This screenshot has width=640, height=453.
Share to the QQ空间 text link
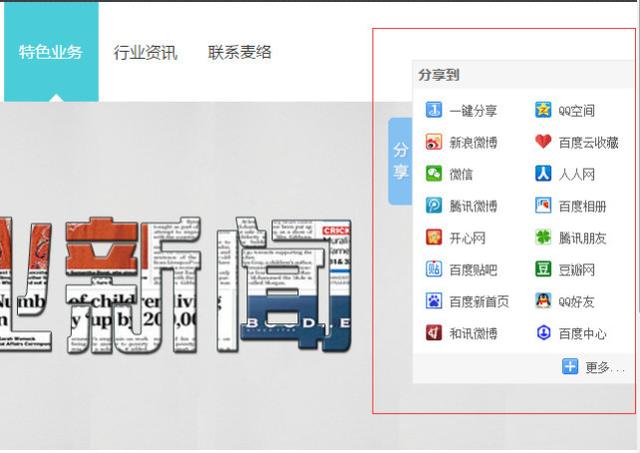576,111
